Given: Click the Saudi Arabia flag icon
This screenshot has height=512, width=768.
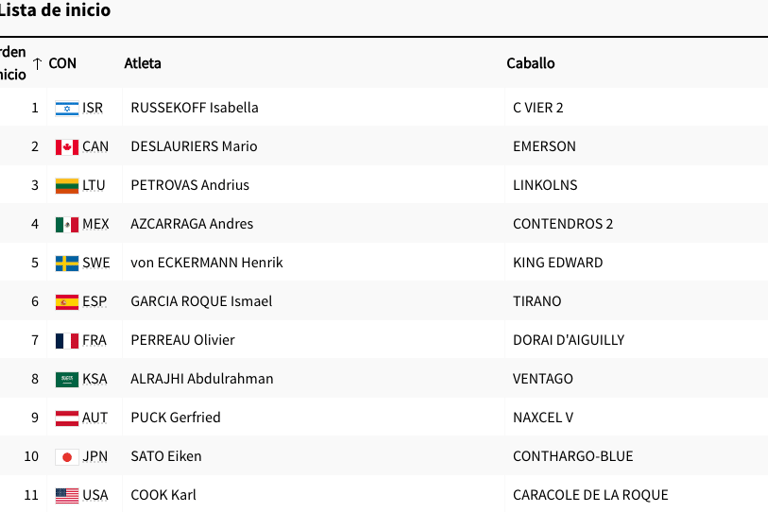Looking at the screenshot, I should pos(67,380).
